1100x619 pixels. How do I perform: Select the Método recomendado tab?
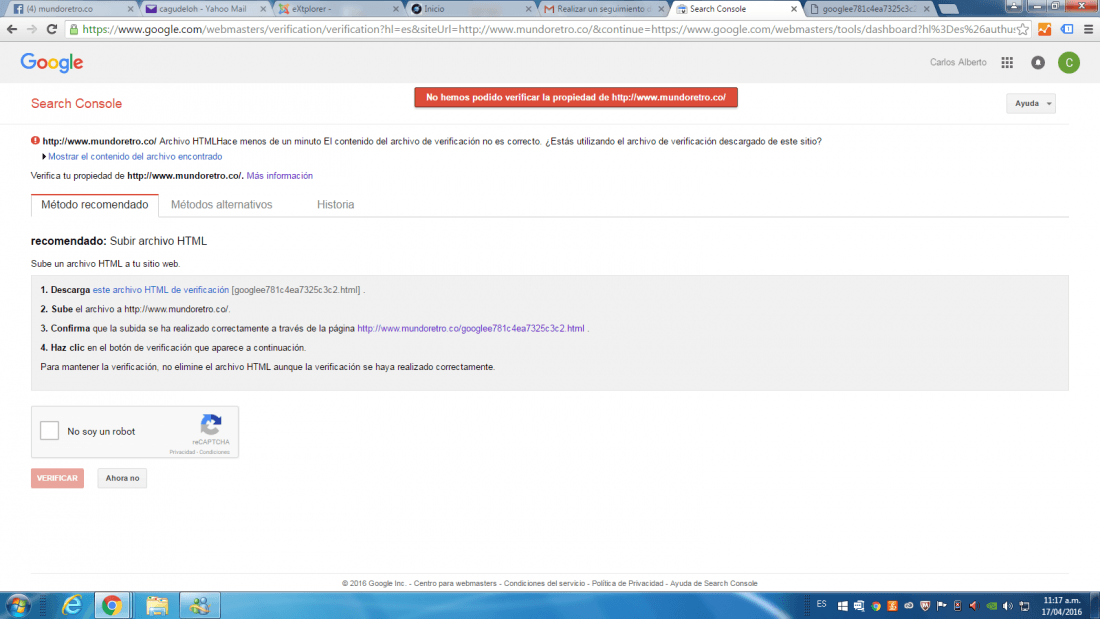[95, 205]
